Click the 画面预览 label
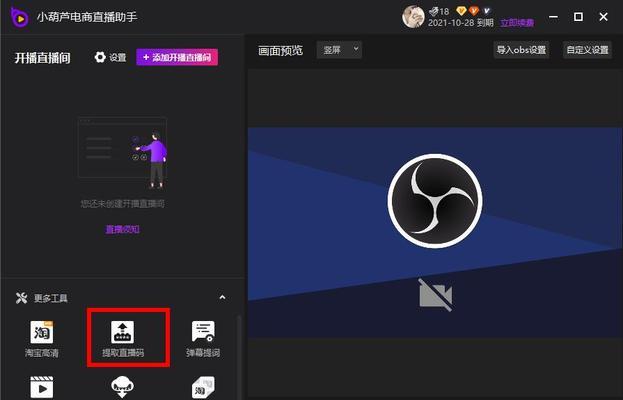Image resolution: width=623 pixels, height=400 pixels. 280,50
